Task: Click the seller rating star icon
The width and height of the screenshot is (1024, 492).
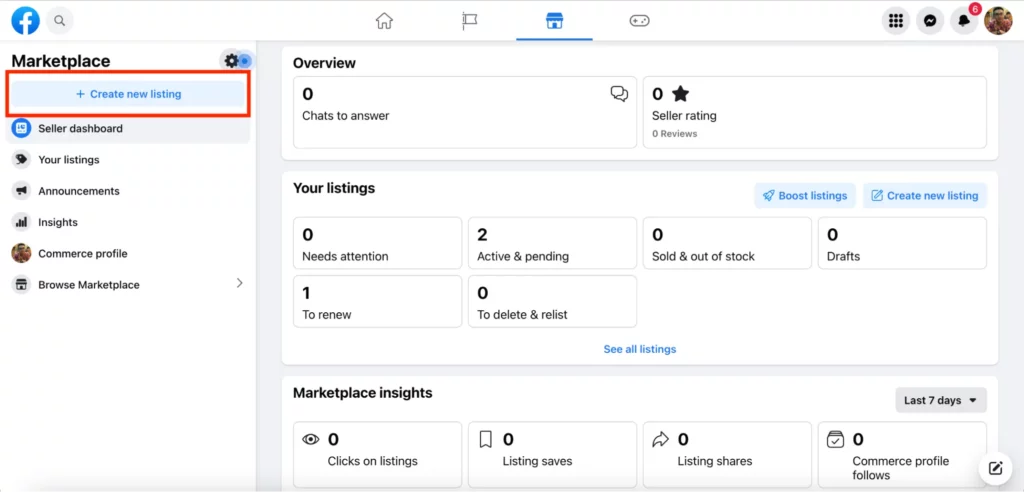Action: point(680,94)
